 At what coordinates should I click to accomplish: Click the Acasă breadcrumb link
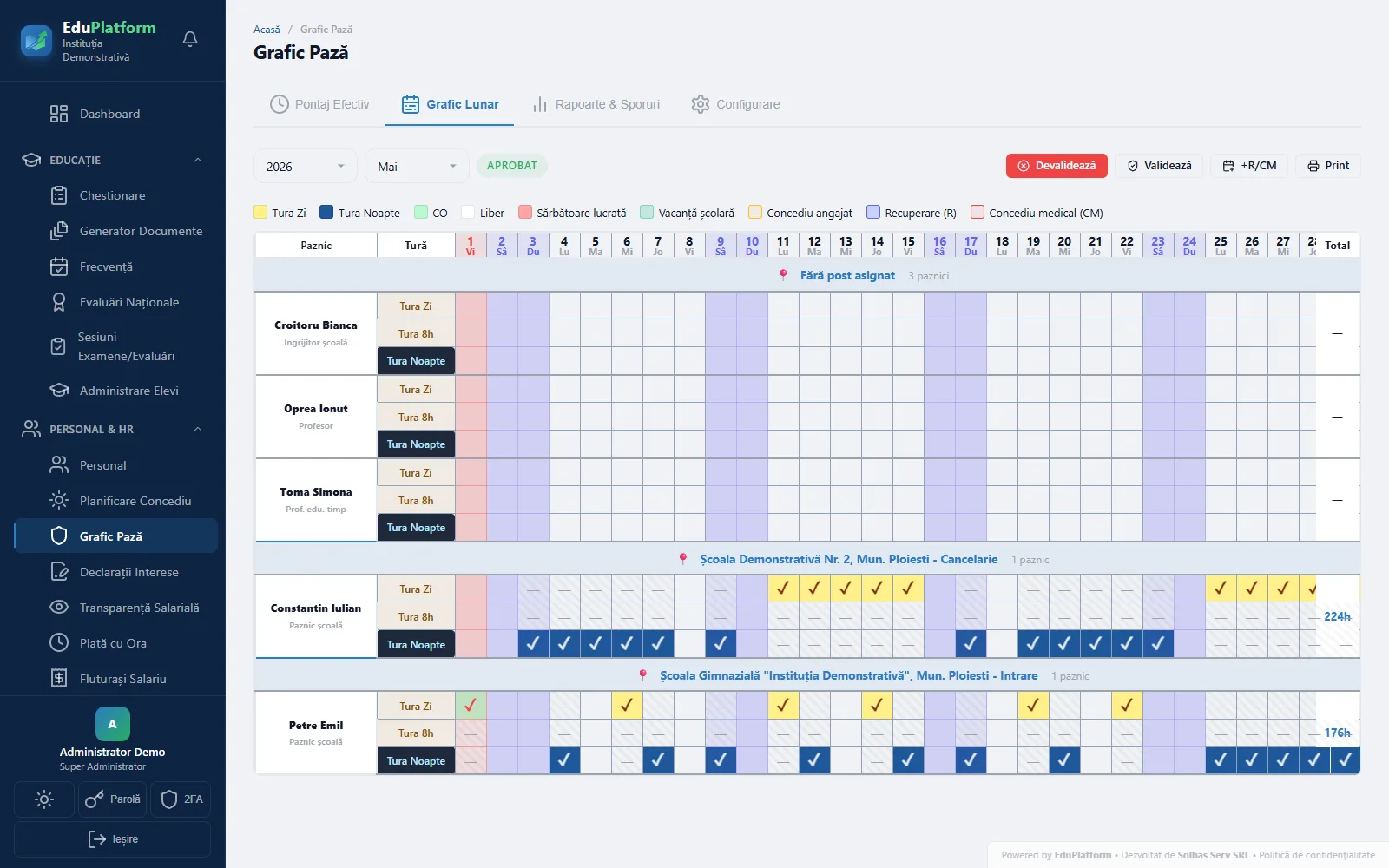click(x=267, y=30)
